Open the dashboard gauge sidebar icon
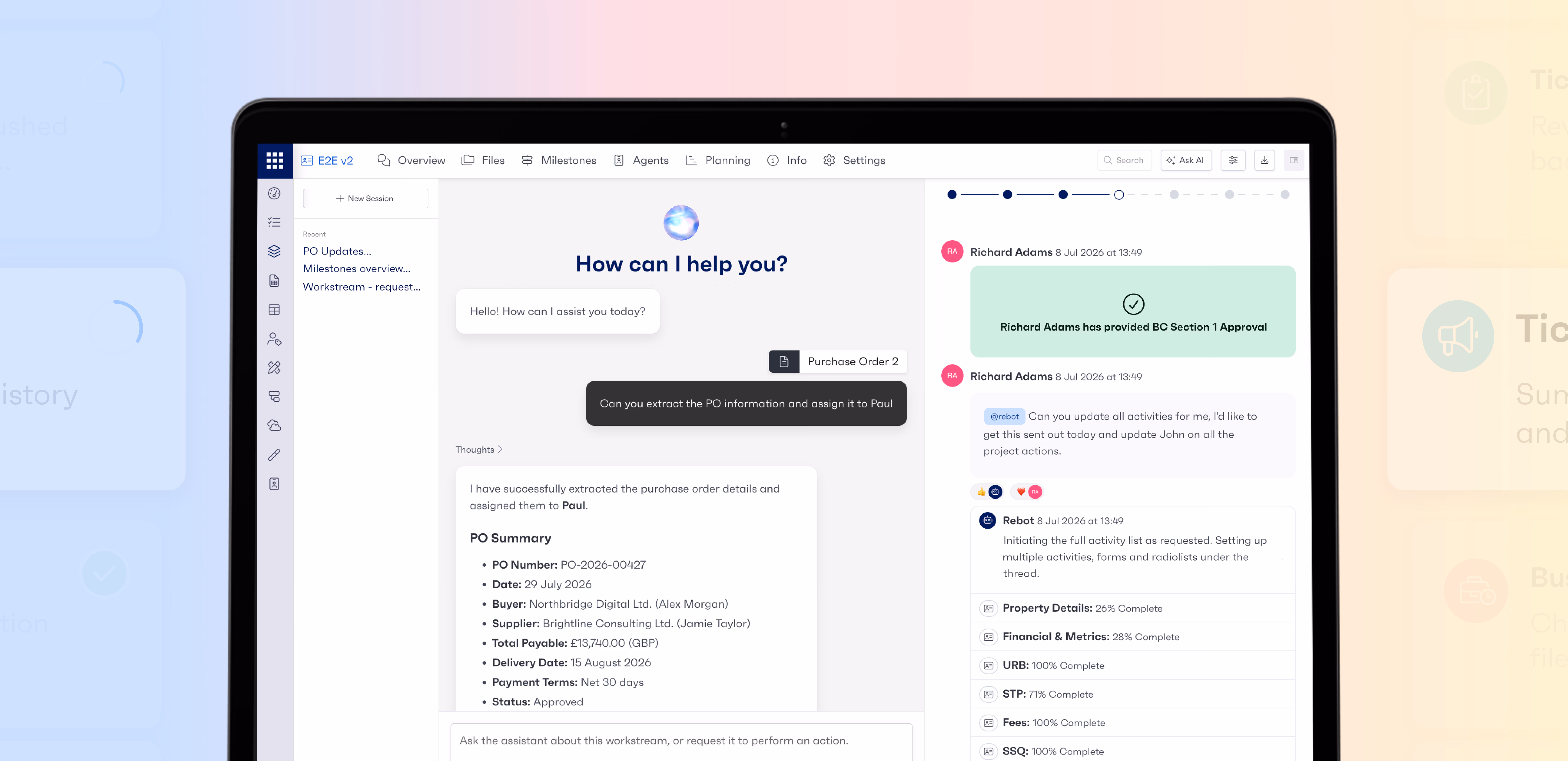Screen dimensions: 1568x761 (x=275, y=194)
